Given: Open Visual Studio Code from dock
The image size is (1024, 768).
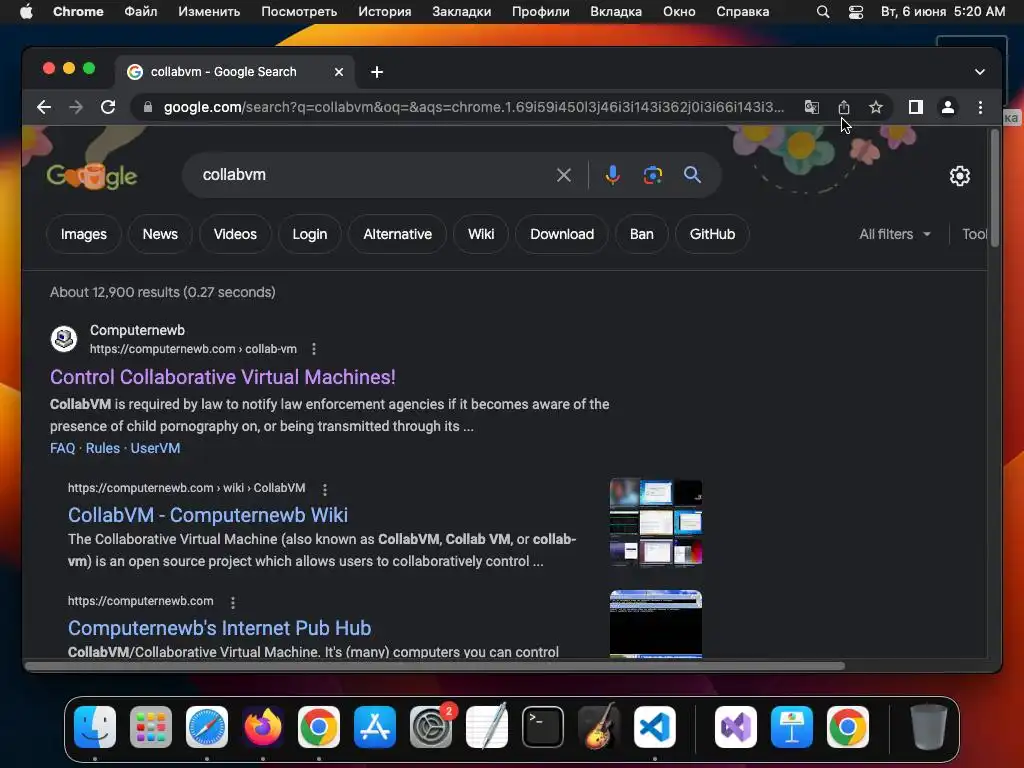Looking at the screenshot, I should click(x=654, y=727).
